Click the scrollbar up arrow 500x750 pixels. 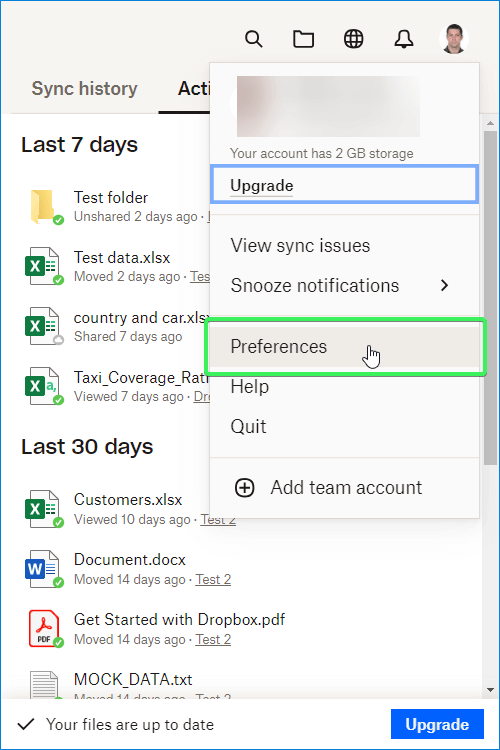click(x=490, y=123)
